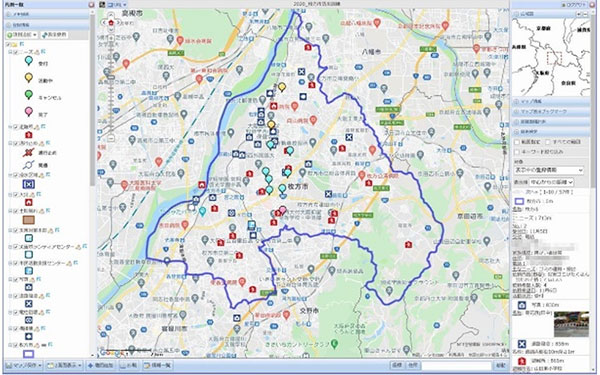Expand the マップ表示ブックマーク panel header
This screenshot has height=375, width=600.
pos(551,112)
